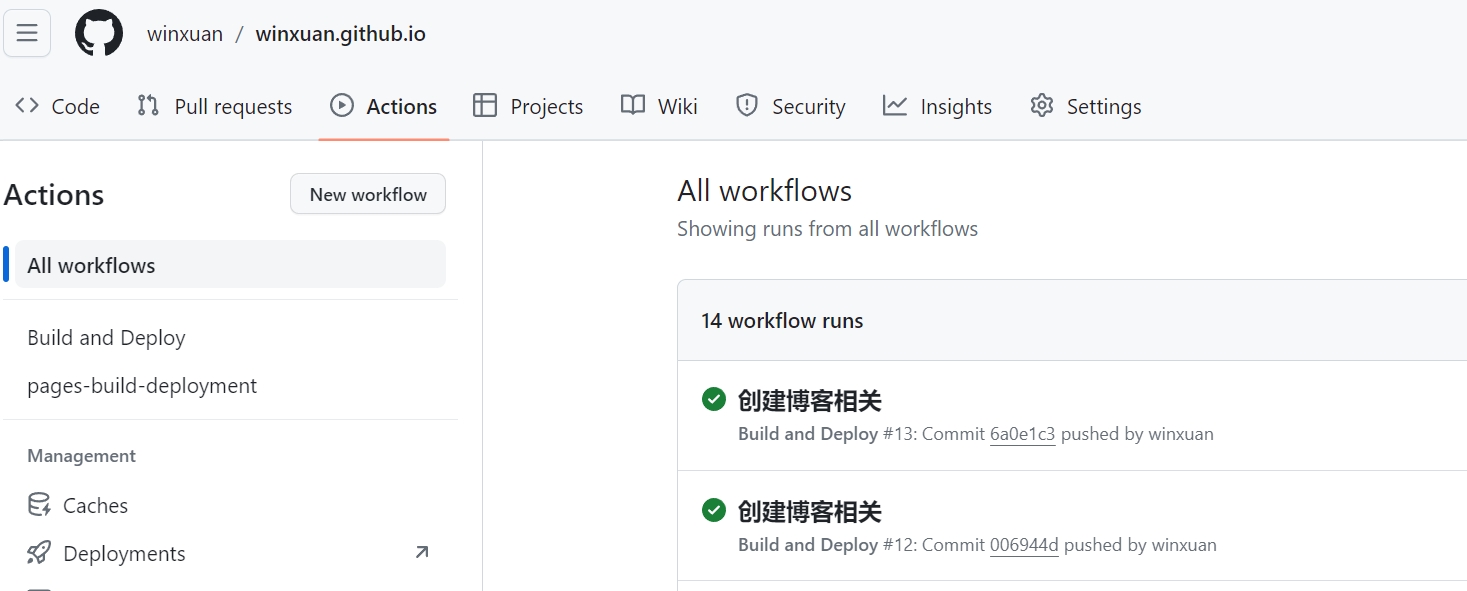
Task: Click the Caches database icon
Action: click(39, 505)
